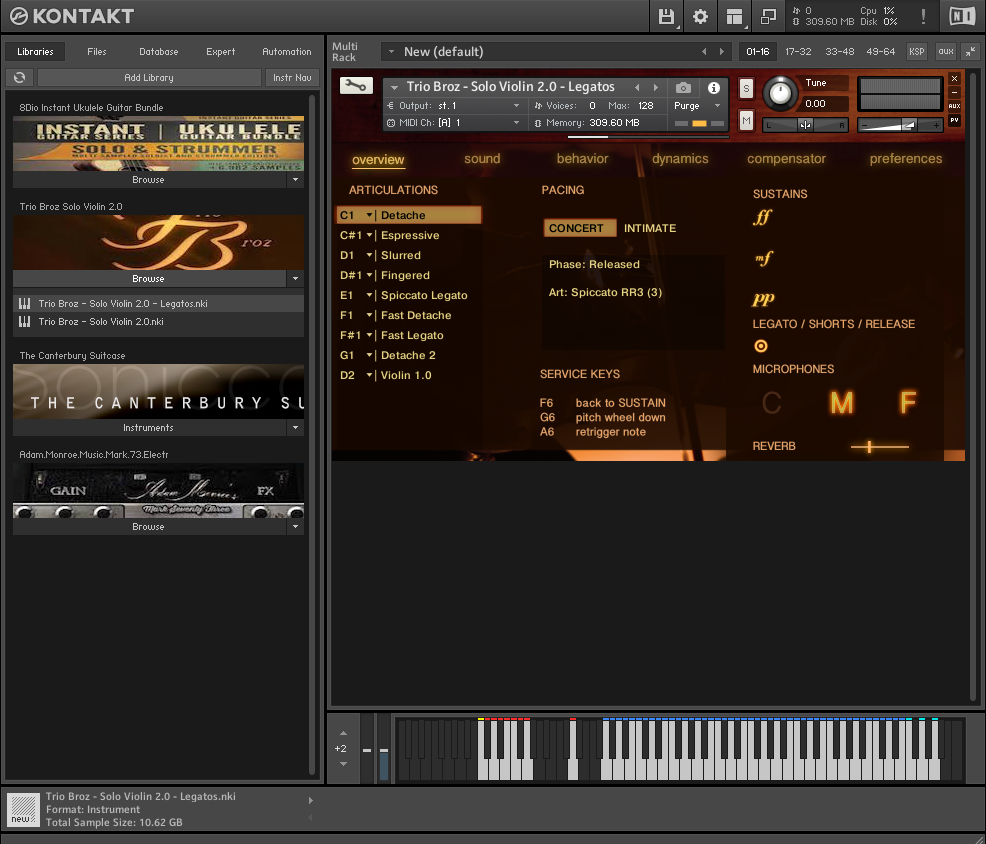Open the preferences tab

pos(906,158)
